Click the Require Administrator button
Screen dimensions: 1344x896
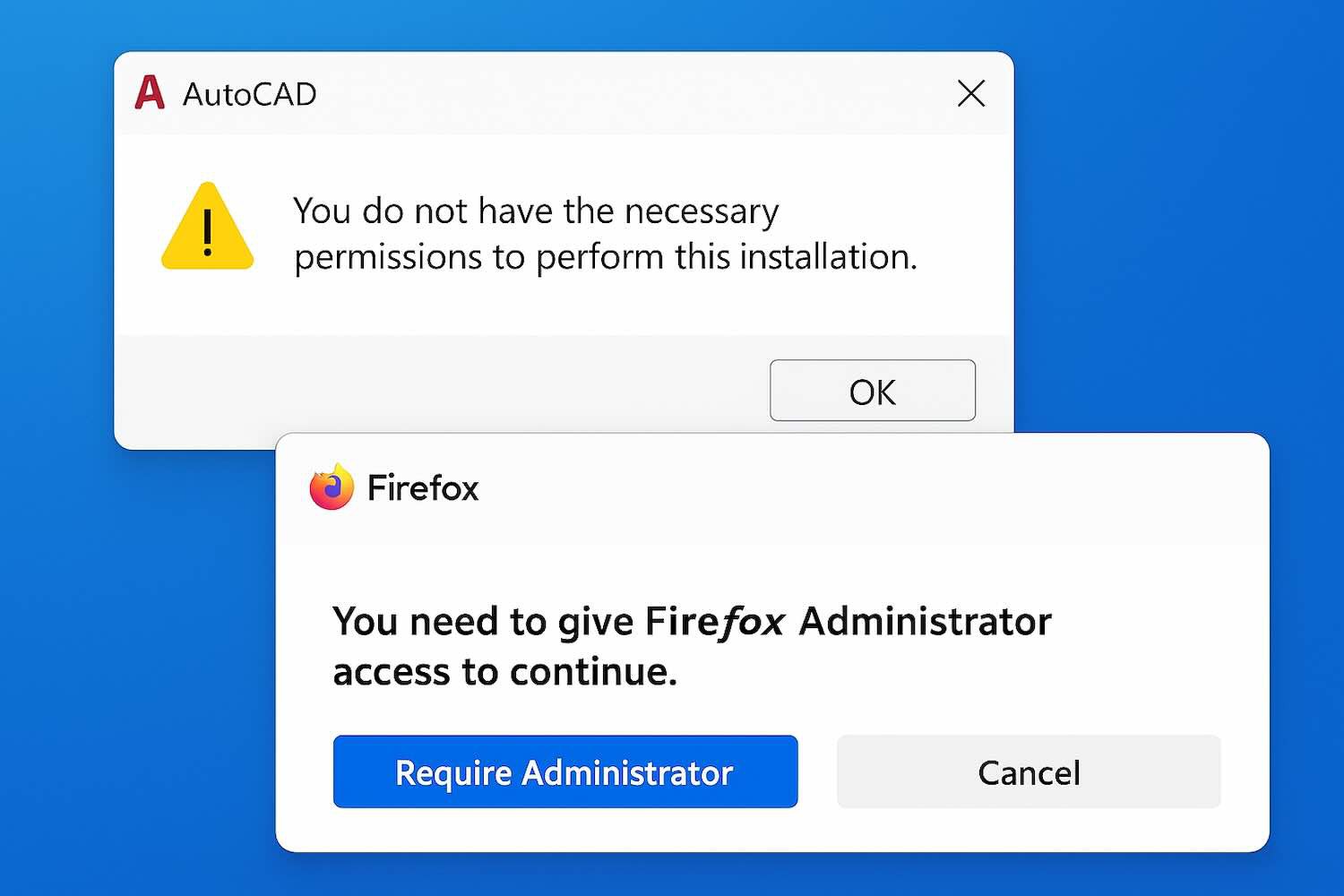(x=564, y=771)
